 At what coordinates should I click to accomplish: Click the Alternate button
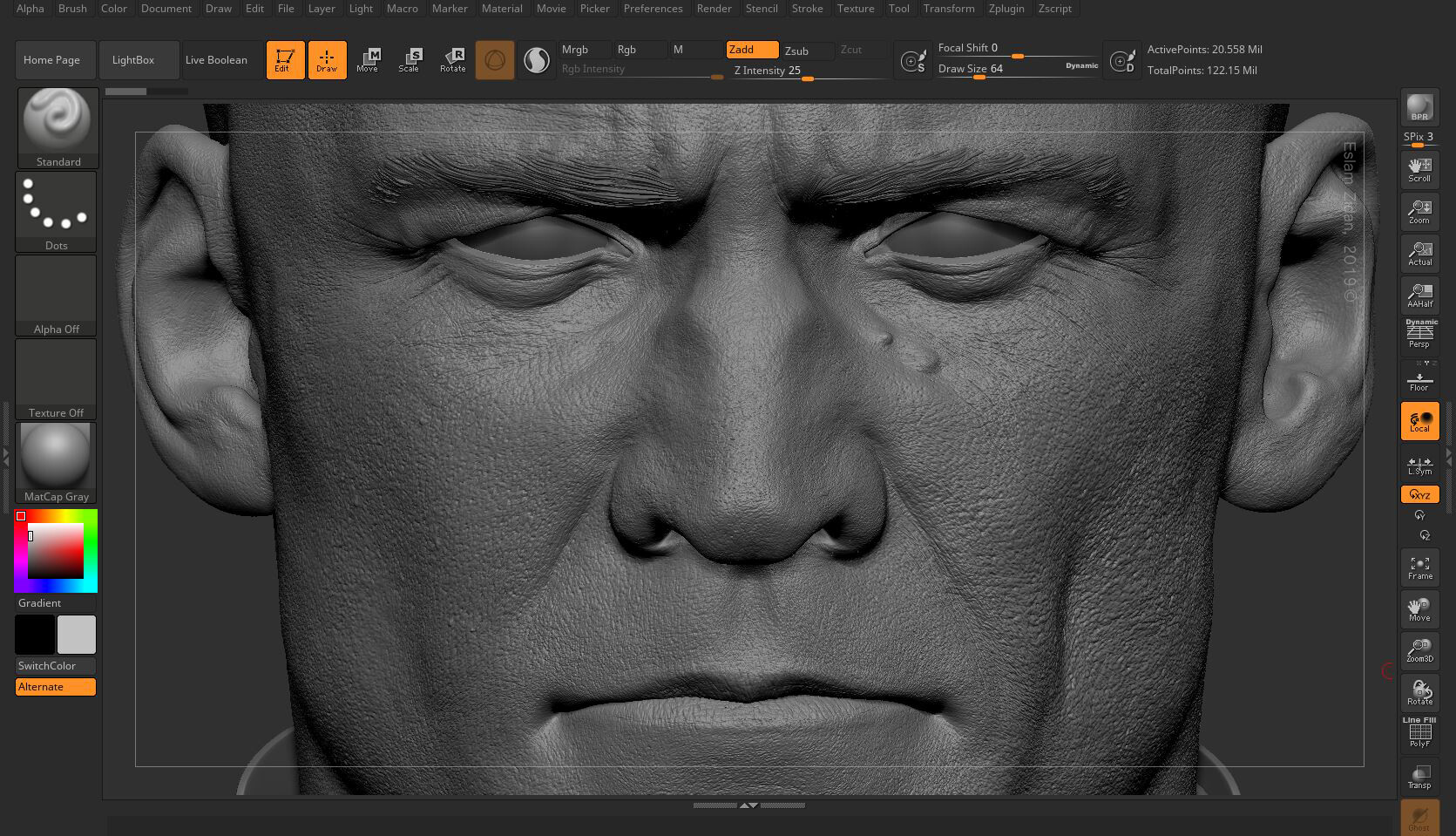(56, 687)
